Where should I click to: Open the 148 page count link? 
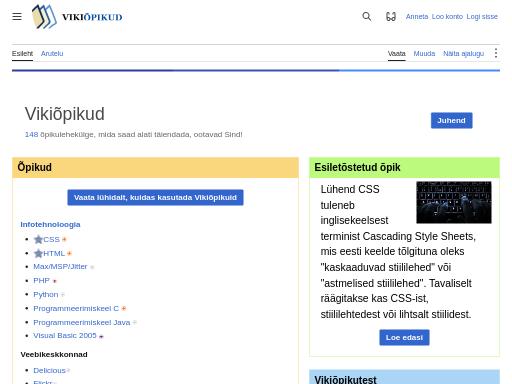pyautogui.click(x=31, y=134)
